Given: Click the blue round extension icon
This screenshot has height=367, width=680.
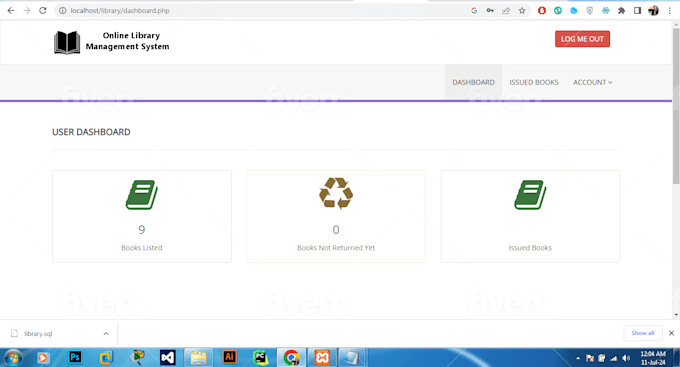Looking at the screenshot, I should pos(574,10).
